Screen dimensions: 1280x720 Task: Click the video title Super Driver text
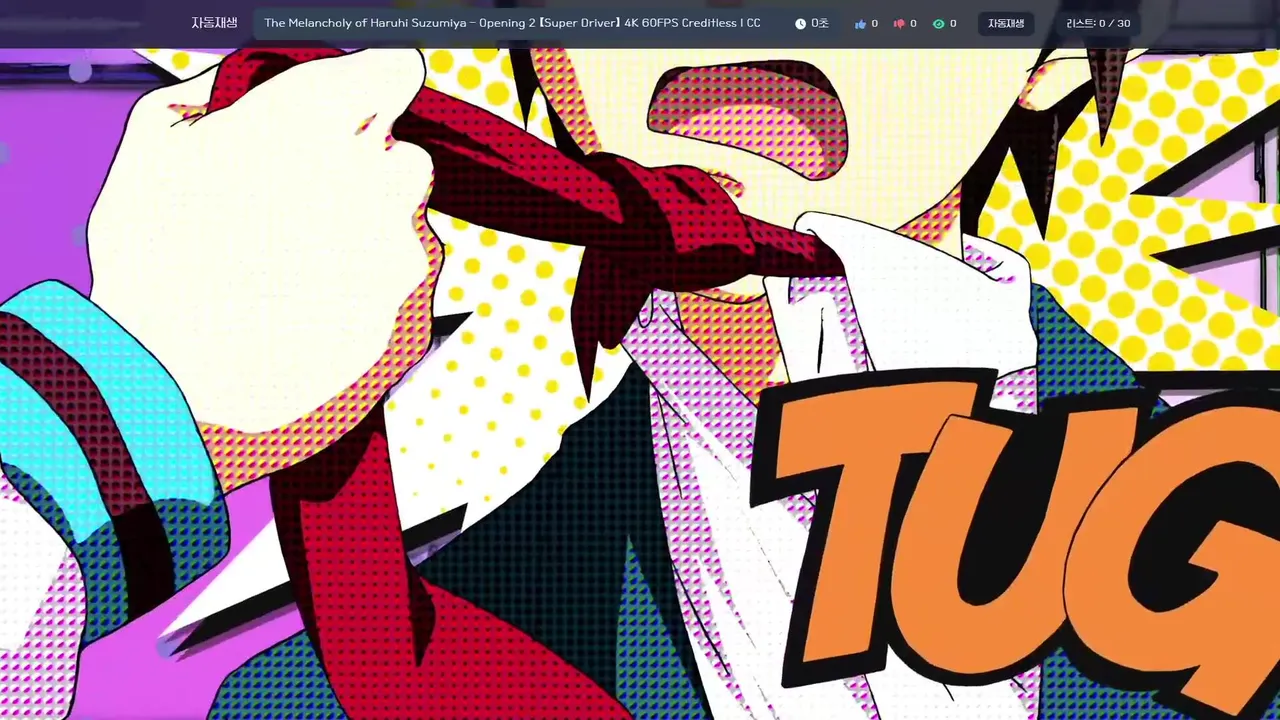(x=512, y=23)
